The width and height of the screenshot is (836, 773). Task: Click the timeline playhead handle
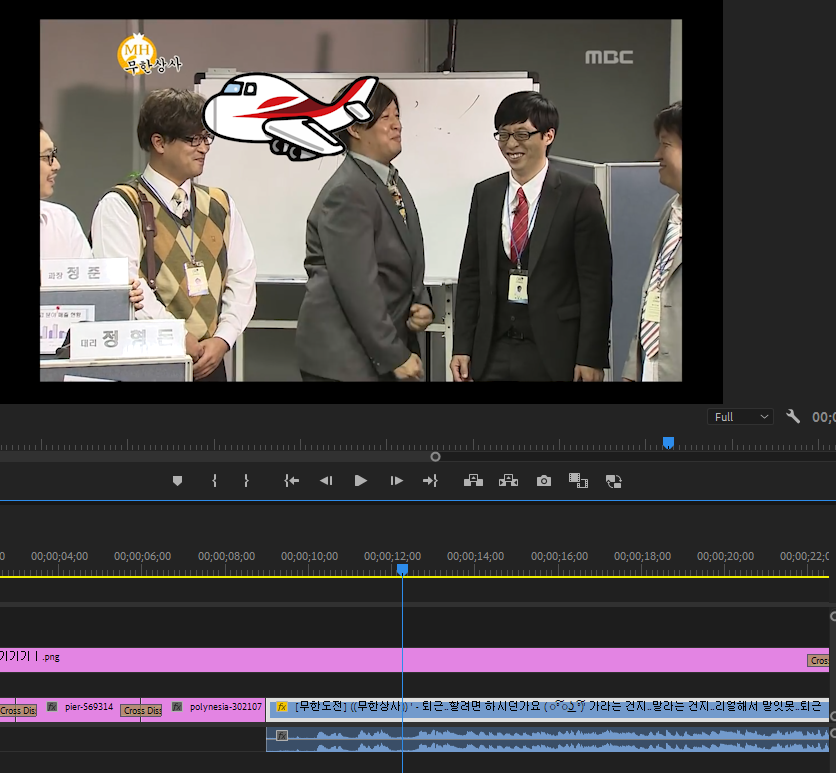click(403, 570)
